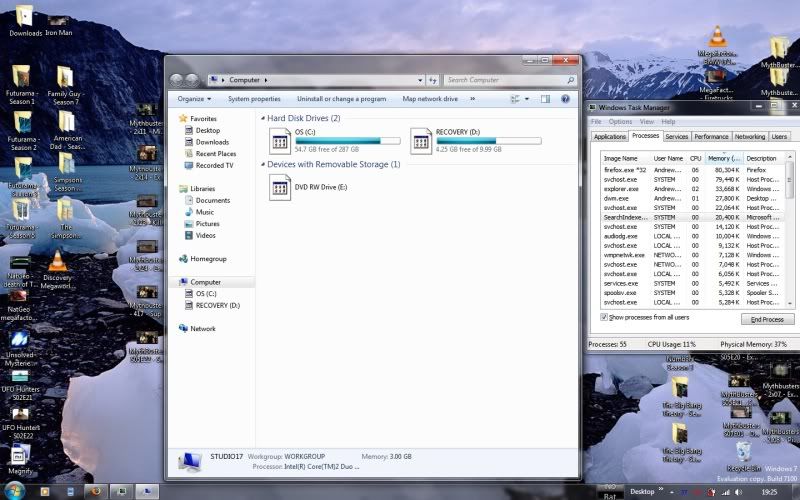Open Downloads in the Explorer Favorites sidebar
The width and height of the screenshot is (800, 500).
pyautogui.click(x=212, y=142)
